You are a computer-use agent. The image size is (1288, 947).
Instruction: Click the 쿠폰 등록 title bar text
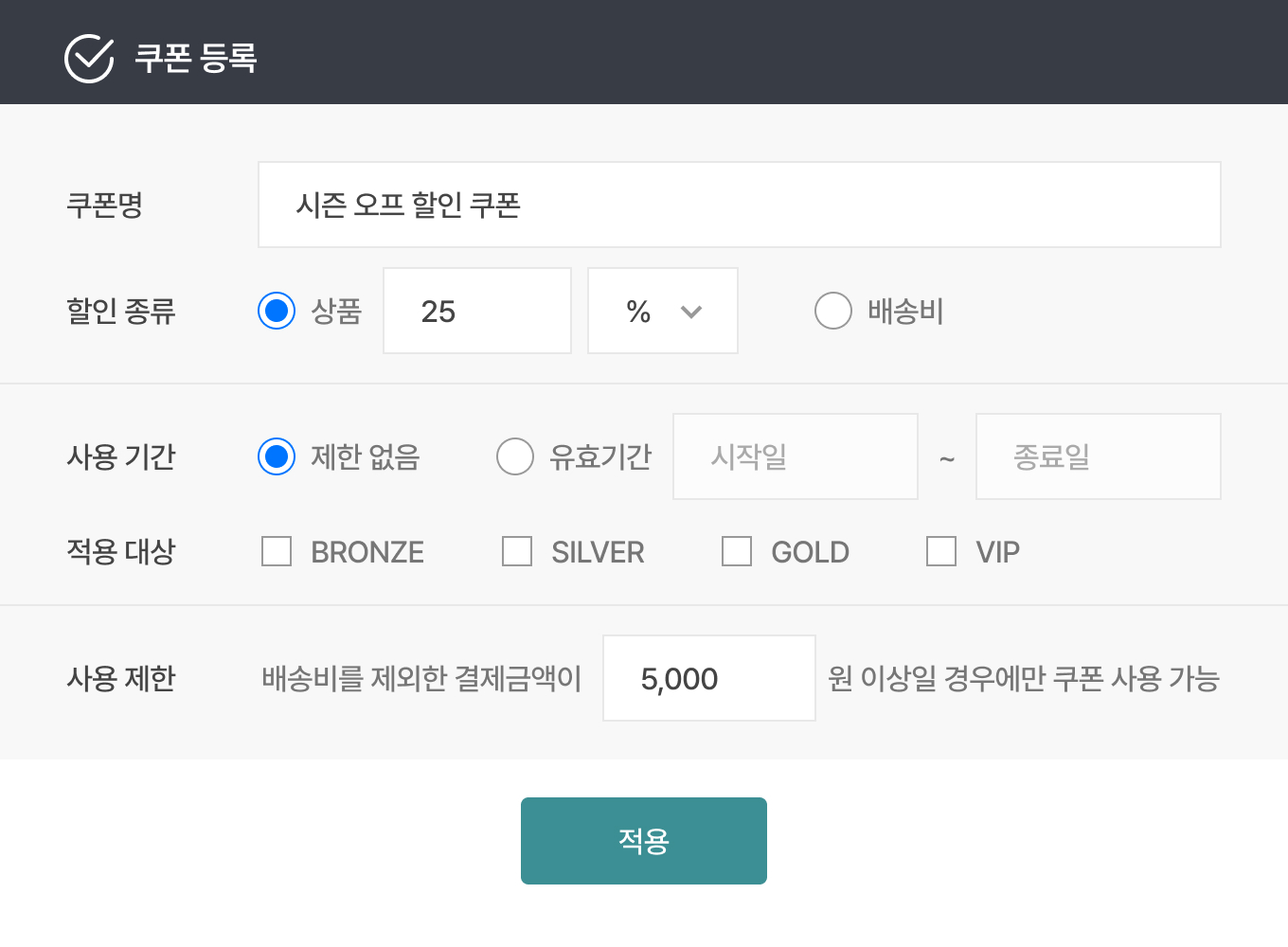(196, 59)
